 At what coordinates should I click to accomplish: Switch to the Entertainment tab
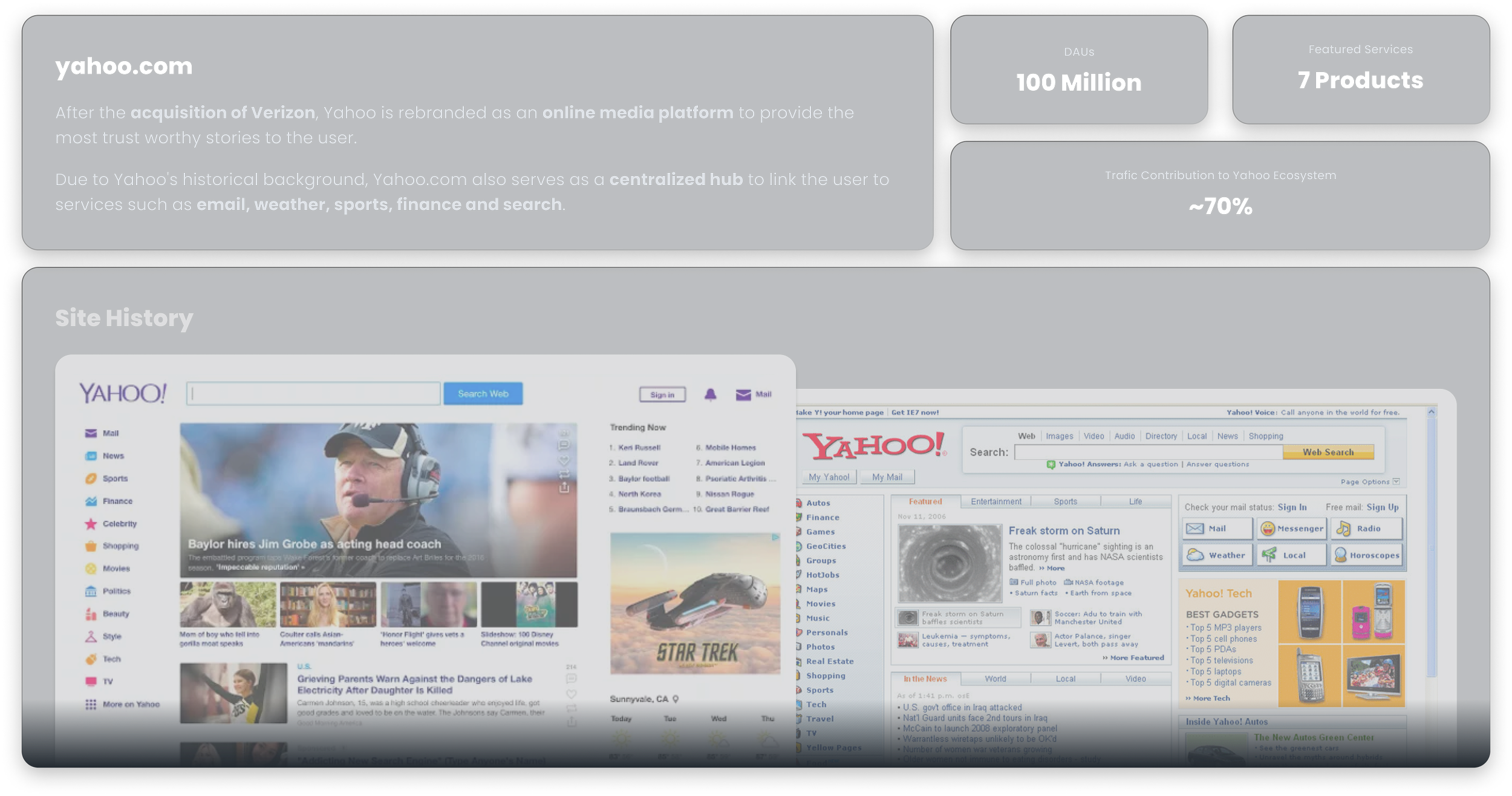(x=996, y=501)
